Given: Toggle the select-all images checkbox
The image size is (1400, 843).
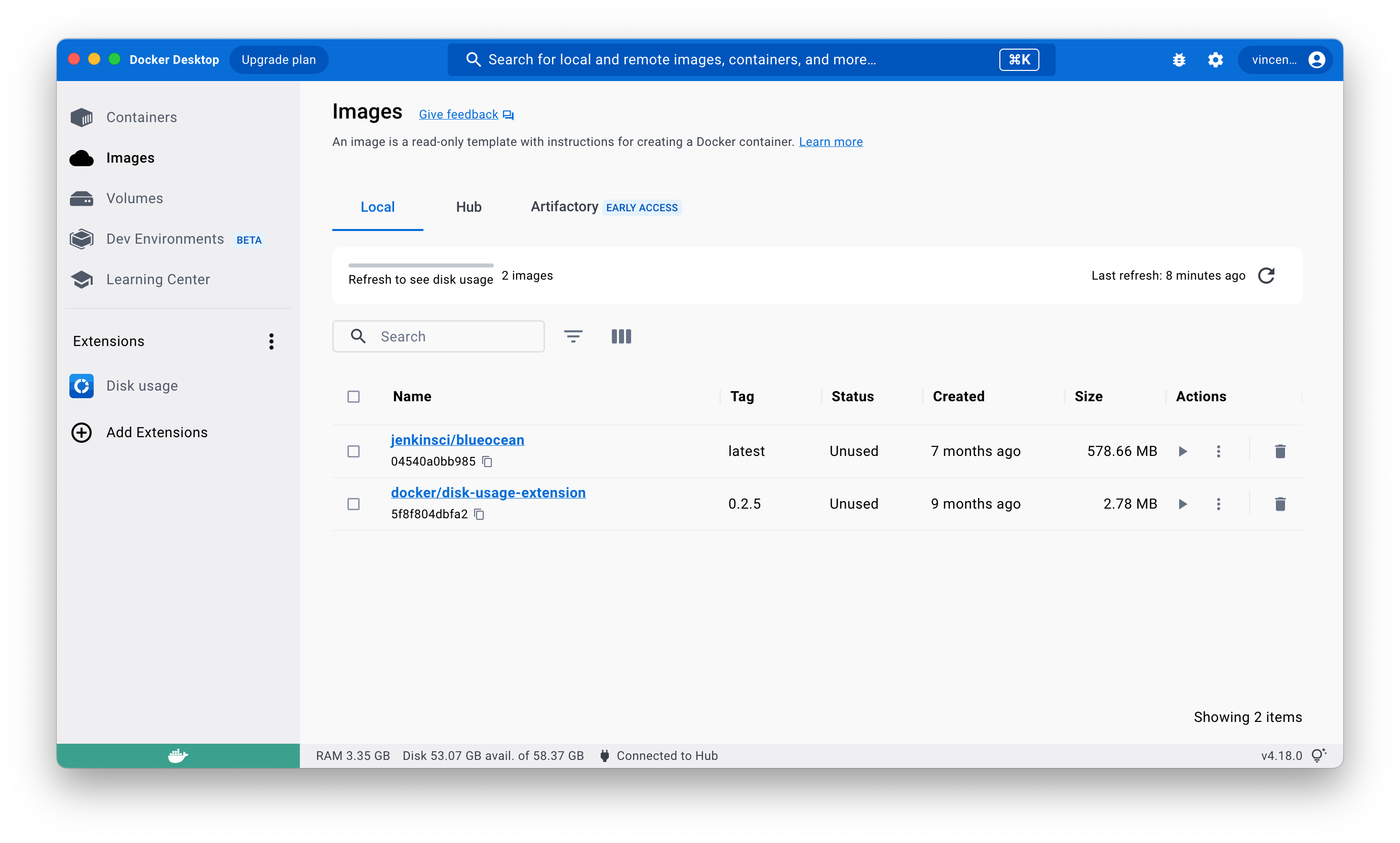Looking at the screenshot, I should pyautogui.click(x=353, y=397).
